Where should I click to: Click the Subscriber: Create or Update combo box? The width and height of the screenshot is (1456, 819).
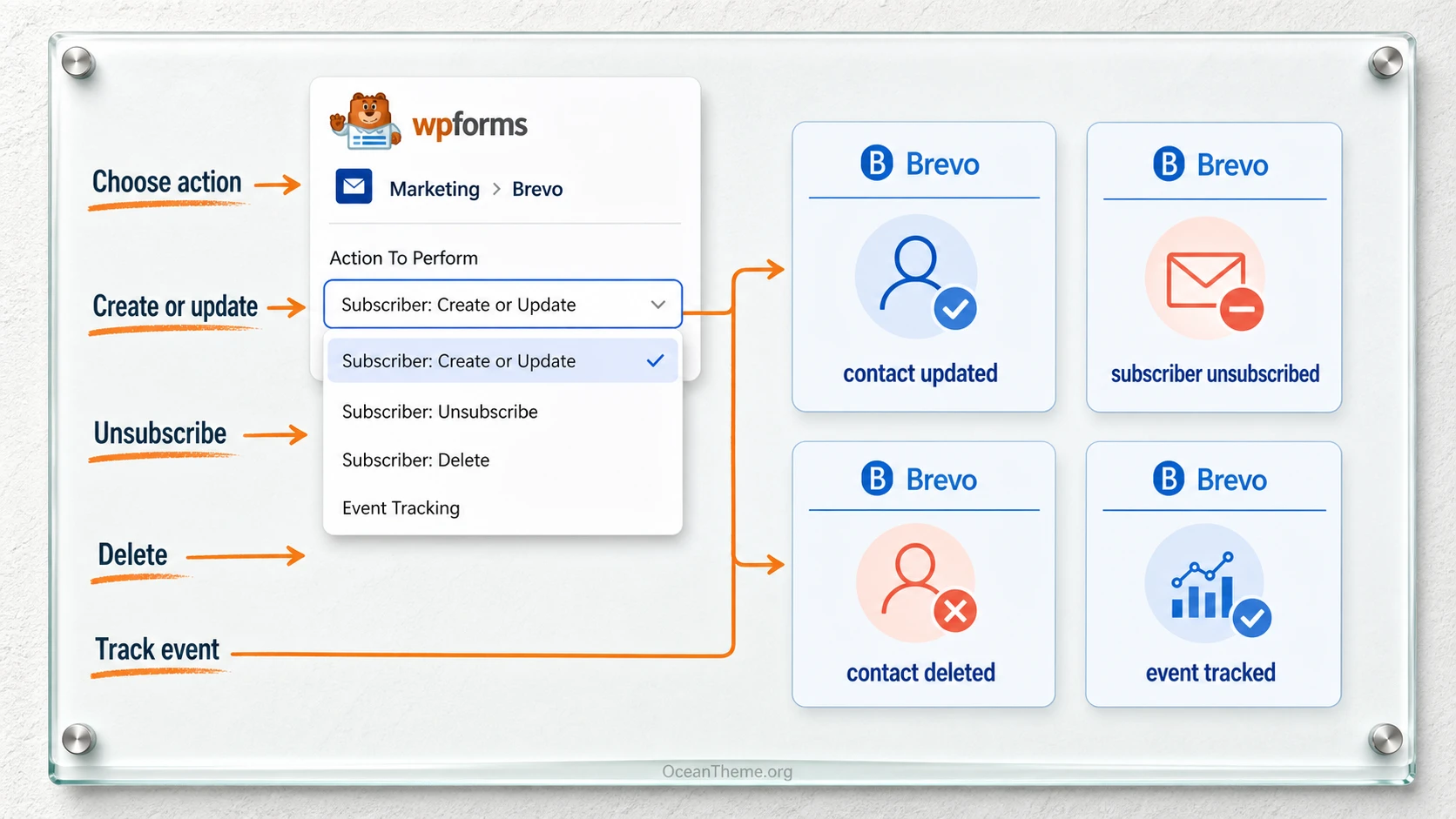(502, 304)
